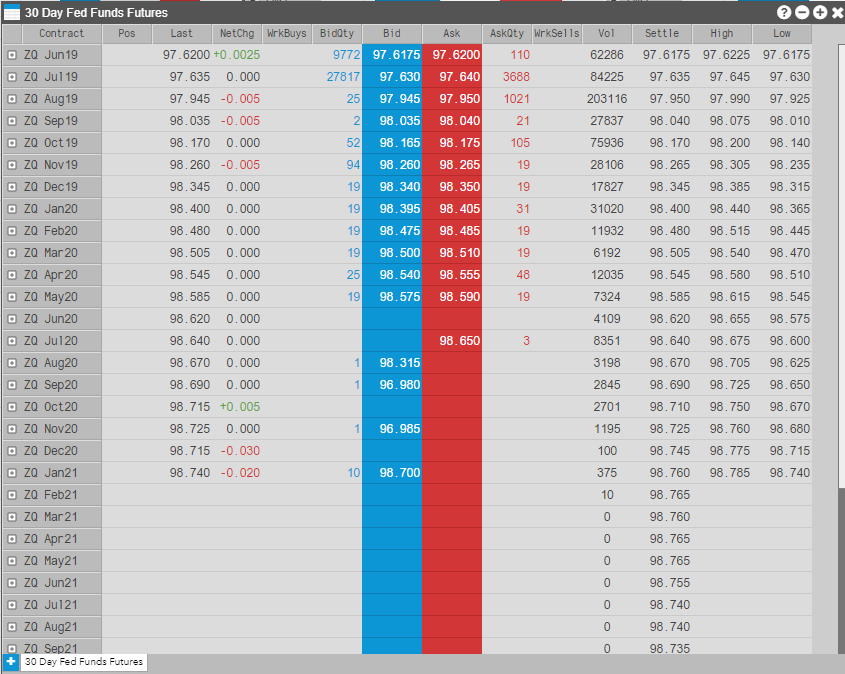Click the AskQty column header
The image size is (845, 674).
pyautogui.click(x=507, y=33)
